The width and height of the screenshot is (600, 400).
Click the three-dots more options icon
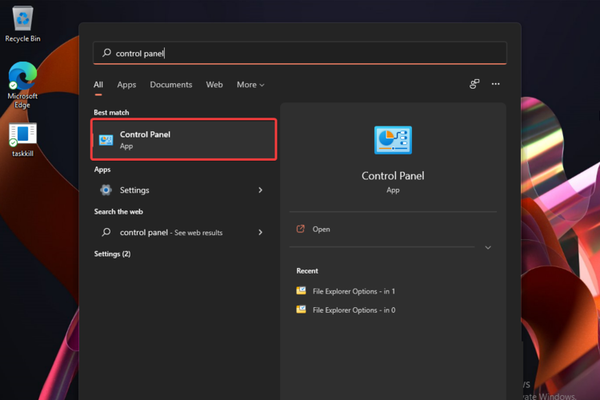495,85
